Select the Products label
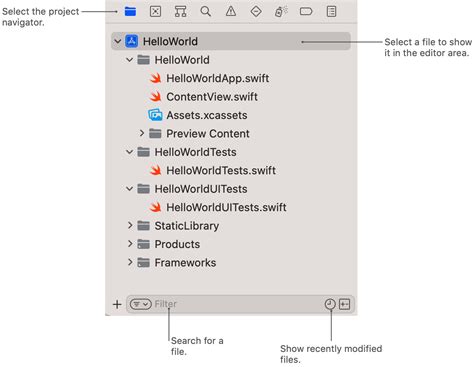 [177, 244]
